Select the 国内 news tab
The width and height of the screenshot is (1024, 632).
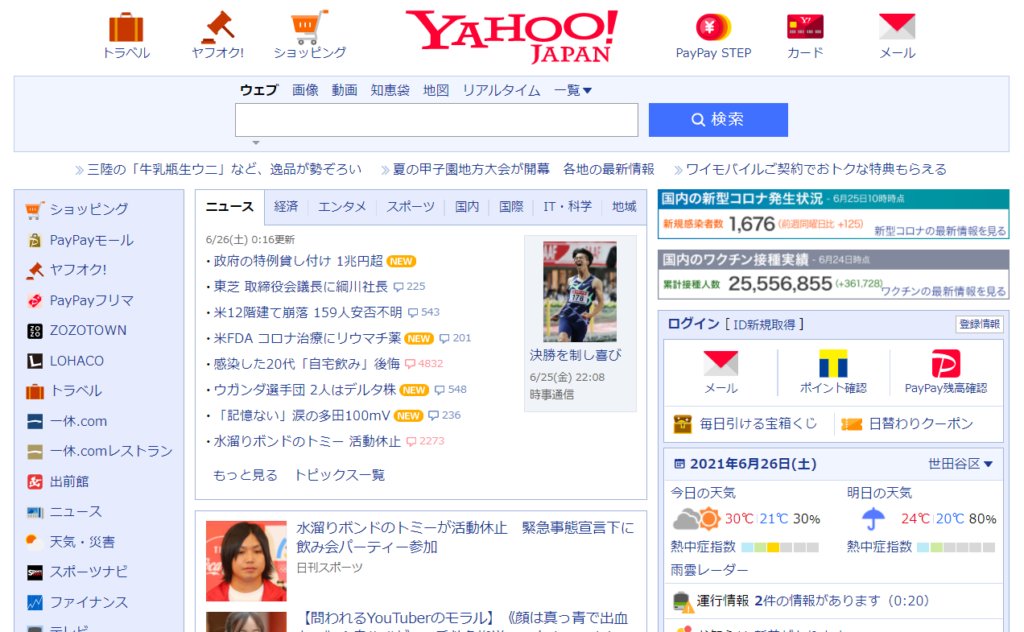click(x=466, y=206)
